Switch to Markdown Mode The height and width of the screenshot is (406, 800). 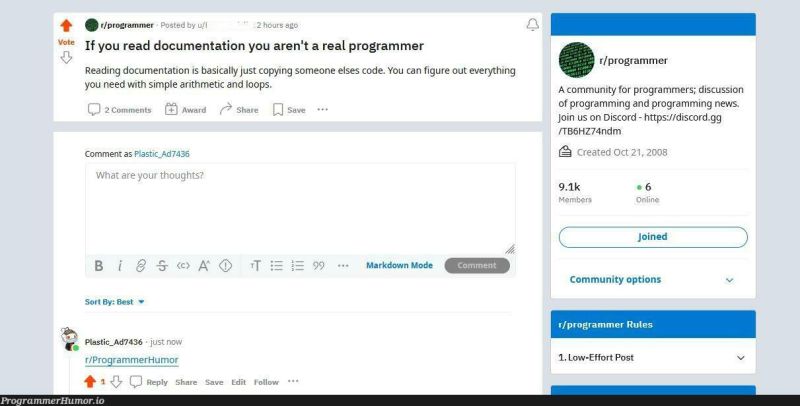coord(399,265)
